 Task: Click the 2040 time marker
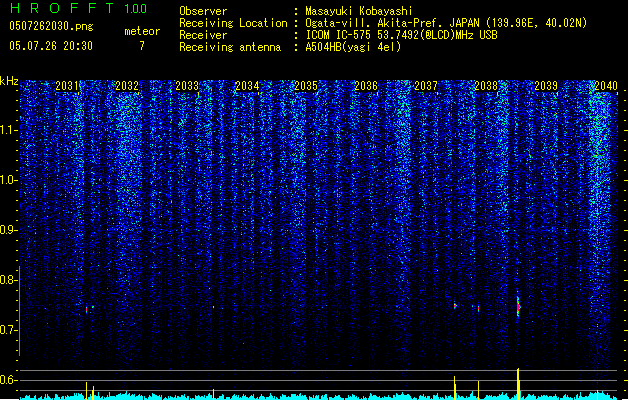click(606, 85)
